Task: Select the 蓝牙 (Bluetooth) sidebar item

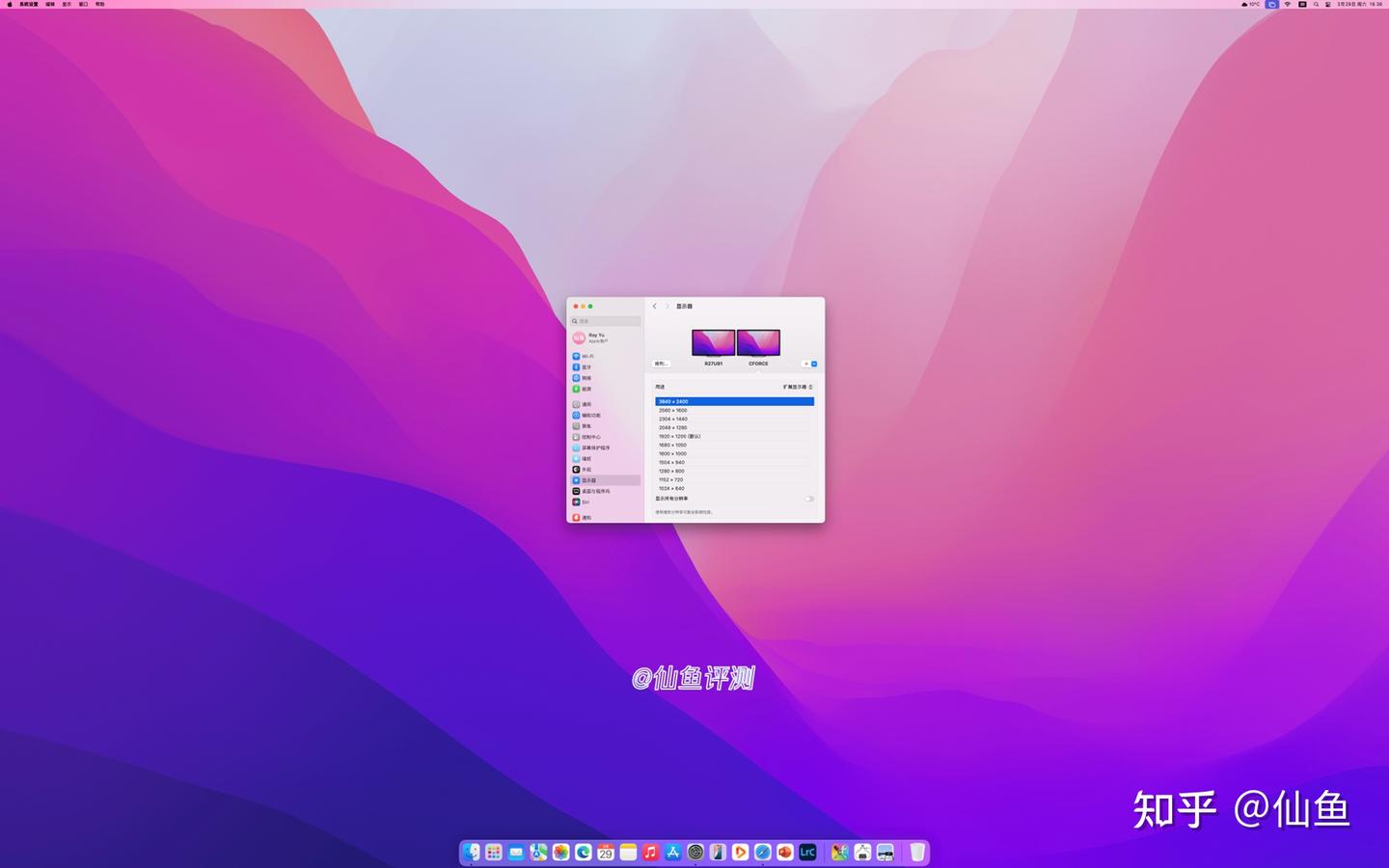Action: (x=586, y=366)
